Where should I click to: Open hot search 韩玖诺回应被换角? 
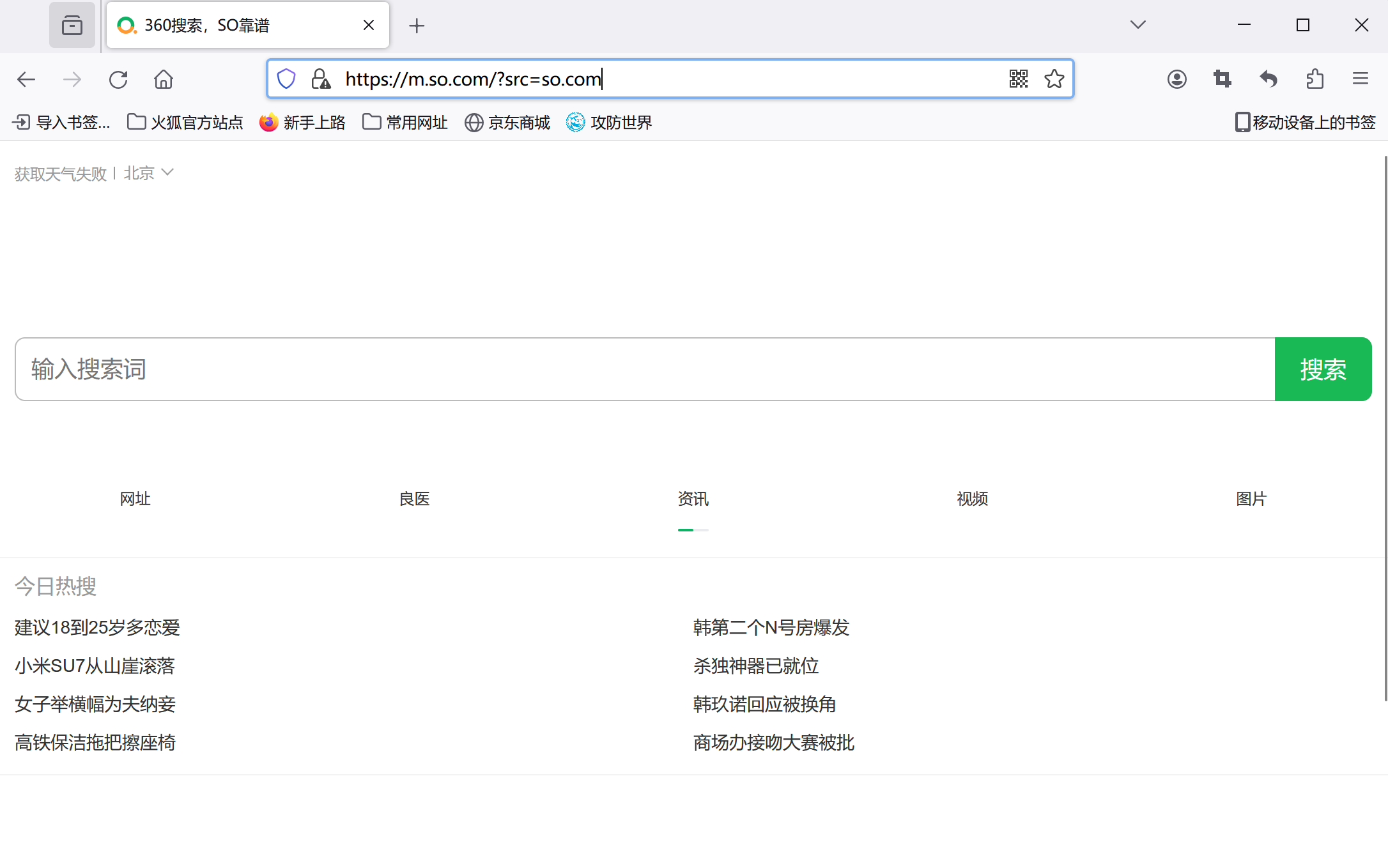tap(765, 704)
